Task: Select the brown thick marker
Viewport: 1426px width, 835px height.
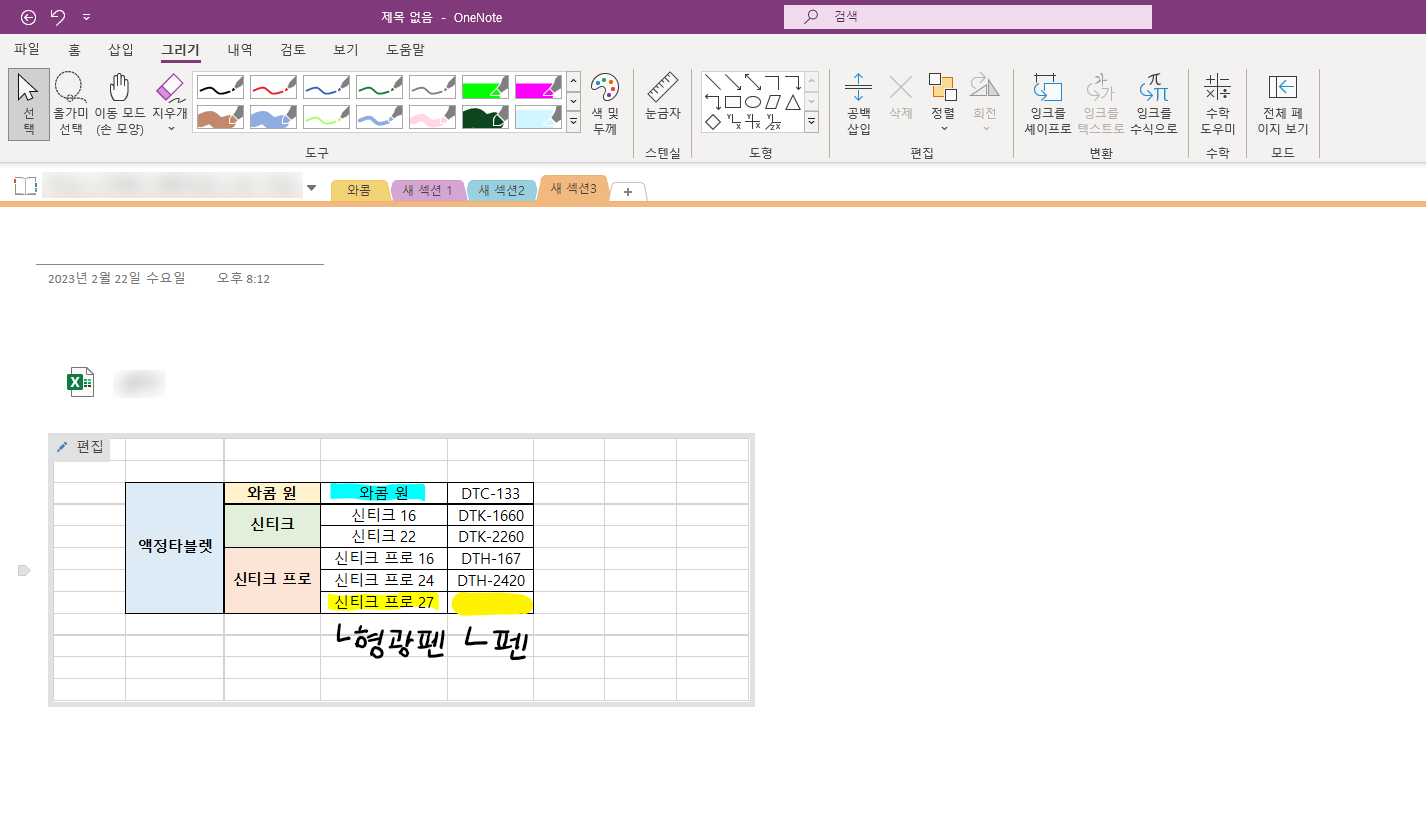Action: pos(219,117)
